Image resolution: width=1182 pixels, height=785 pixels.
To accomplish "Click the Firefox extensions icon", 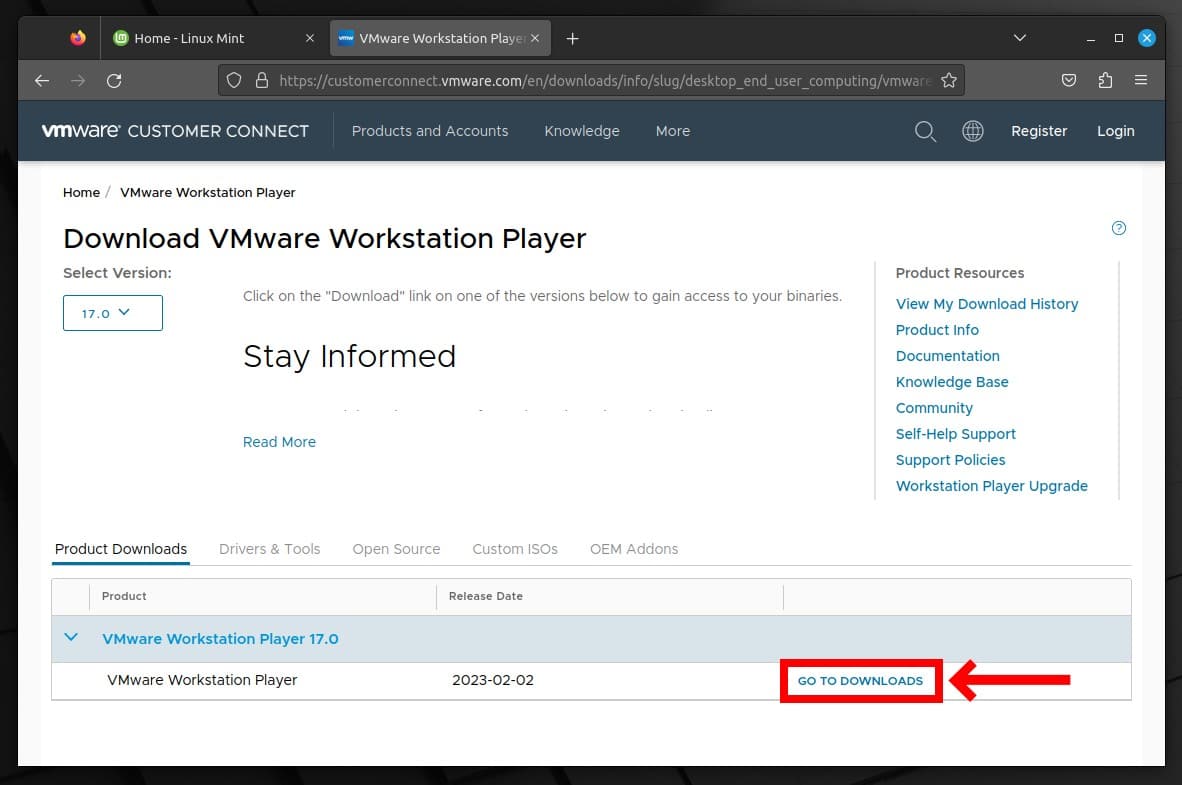I will tap(1105, 80).
